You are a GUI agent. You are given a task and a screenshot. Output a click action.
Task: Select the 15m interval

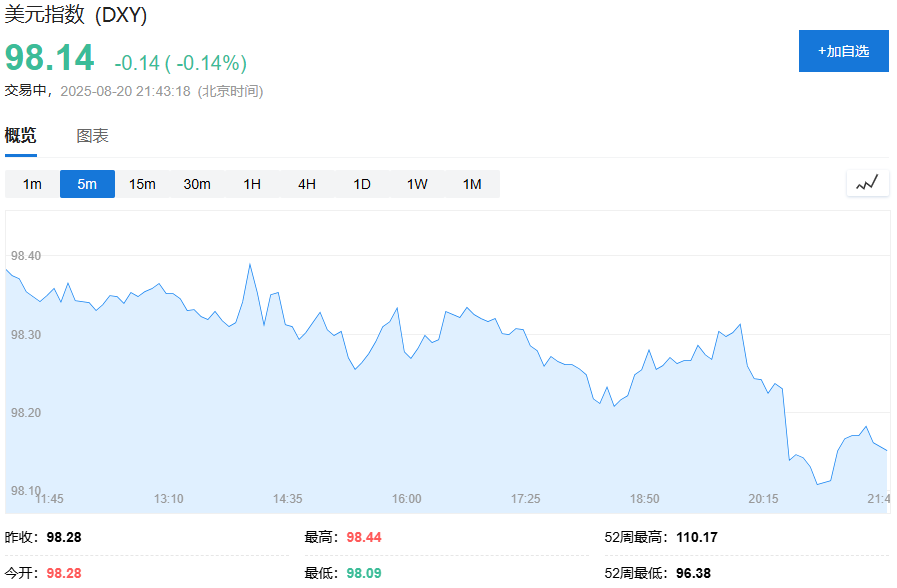(142, 184)
